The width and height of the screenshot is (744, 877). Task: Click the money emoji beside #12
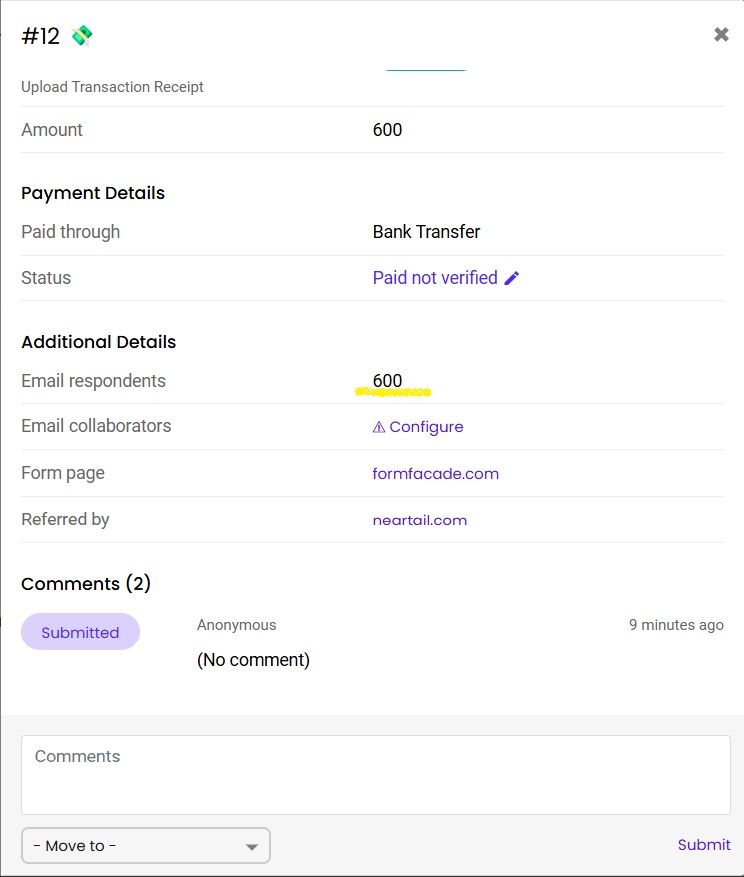pos(82,36)
